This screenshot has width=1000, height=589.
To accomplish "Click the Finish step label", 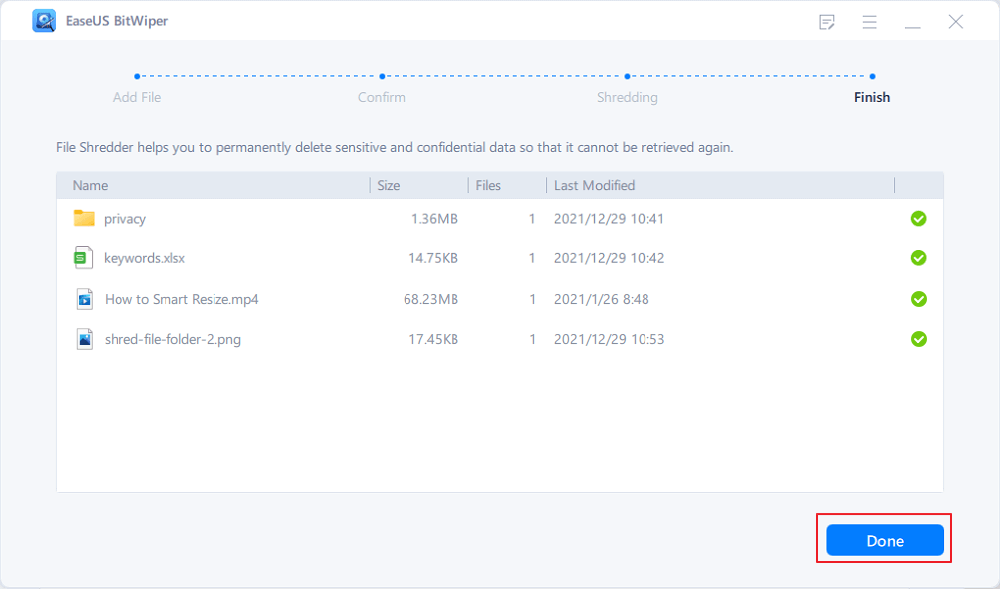I will 871,97.
